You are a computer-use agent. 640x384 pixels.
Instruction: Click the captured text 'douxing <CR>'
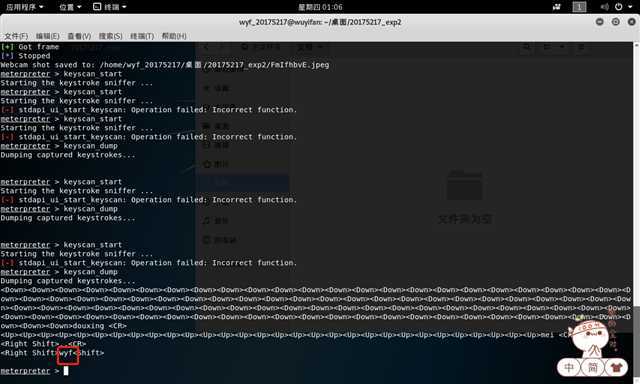[x=100, y=326]
